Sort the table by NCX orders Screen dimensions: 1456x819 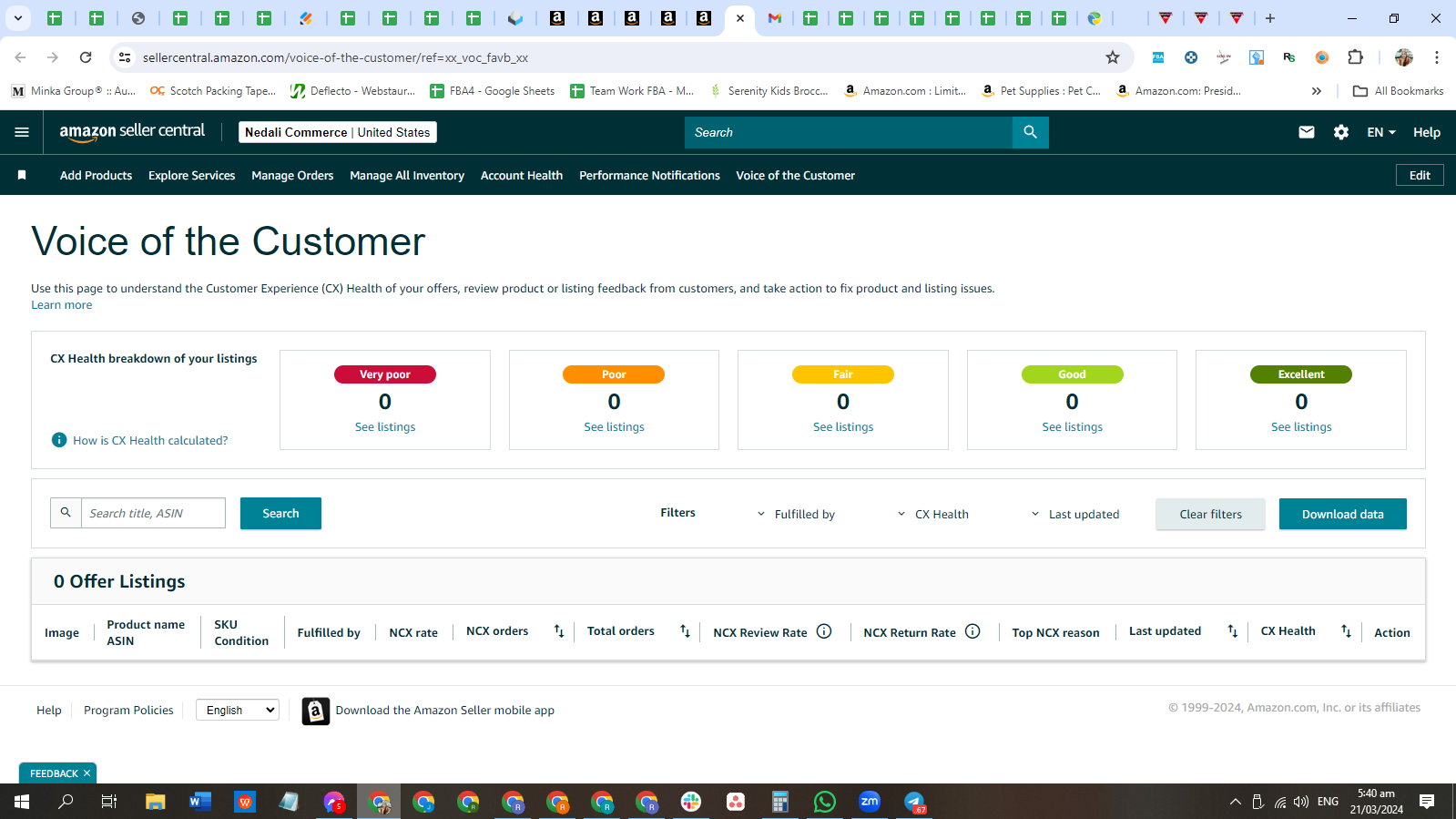point(559,631)
